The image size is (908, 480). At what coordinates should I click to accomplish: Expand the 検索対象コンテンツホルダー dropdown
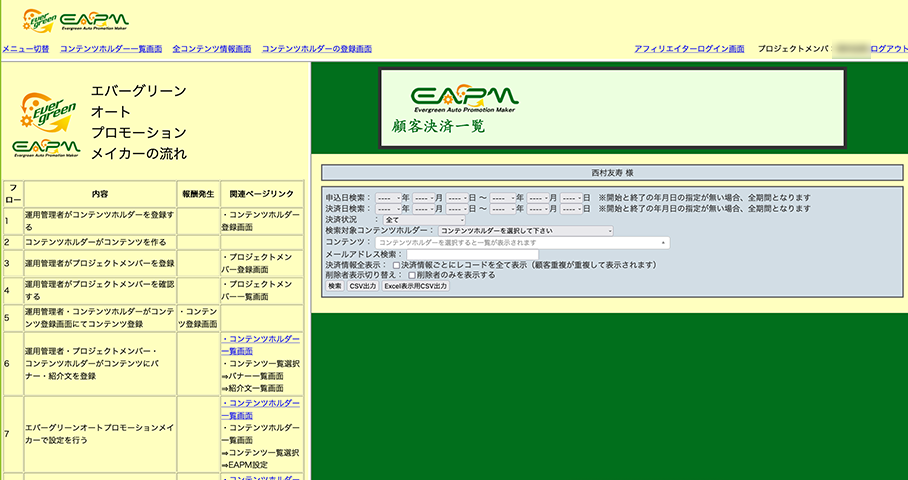[x=526, y=231]
